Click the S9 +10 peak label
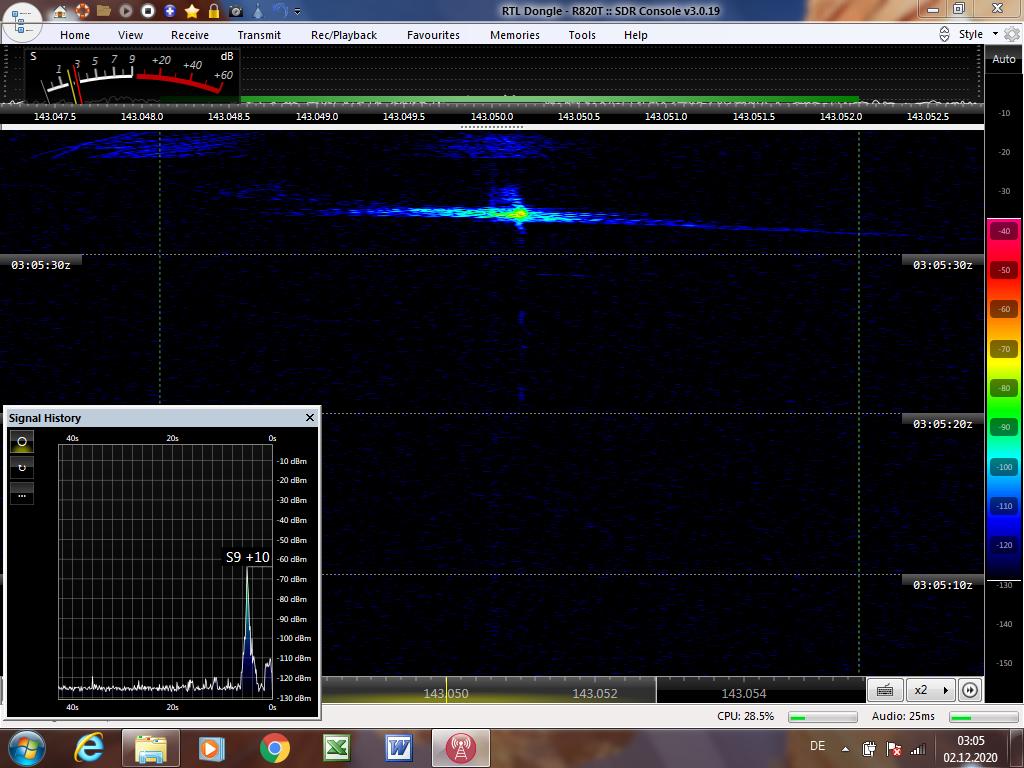This screenshot has height=768, width=1024. point(248,557)
